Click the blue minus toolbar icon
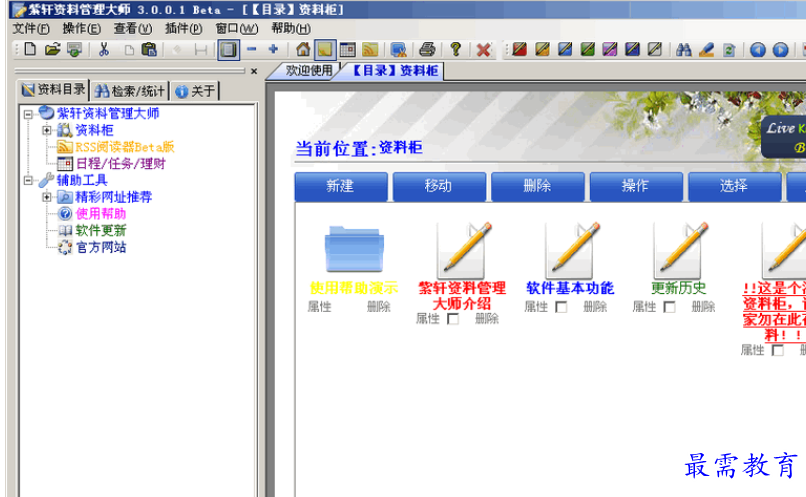 [251, 49]
